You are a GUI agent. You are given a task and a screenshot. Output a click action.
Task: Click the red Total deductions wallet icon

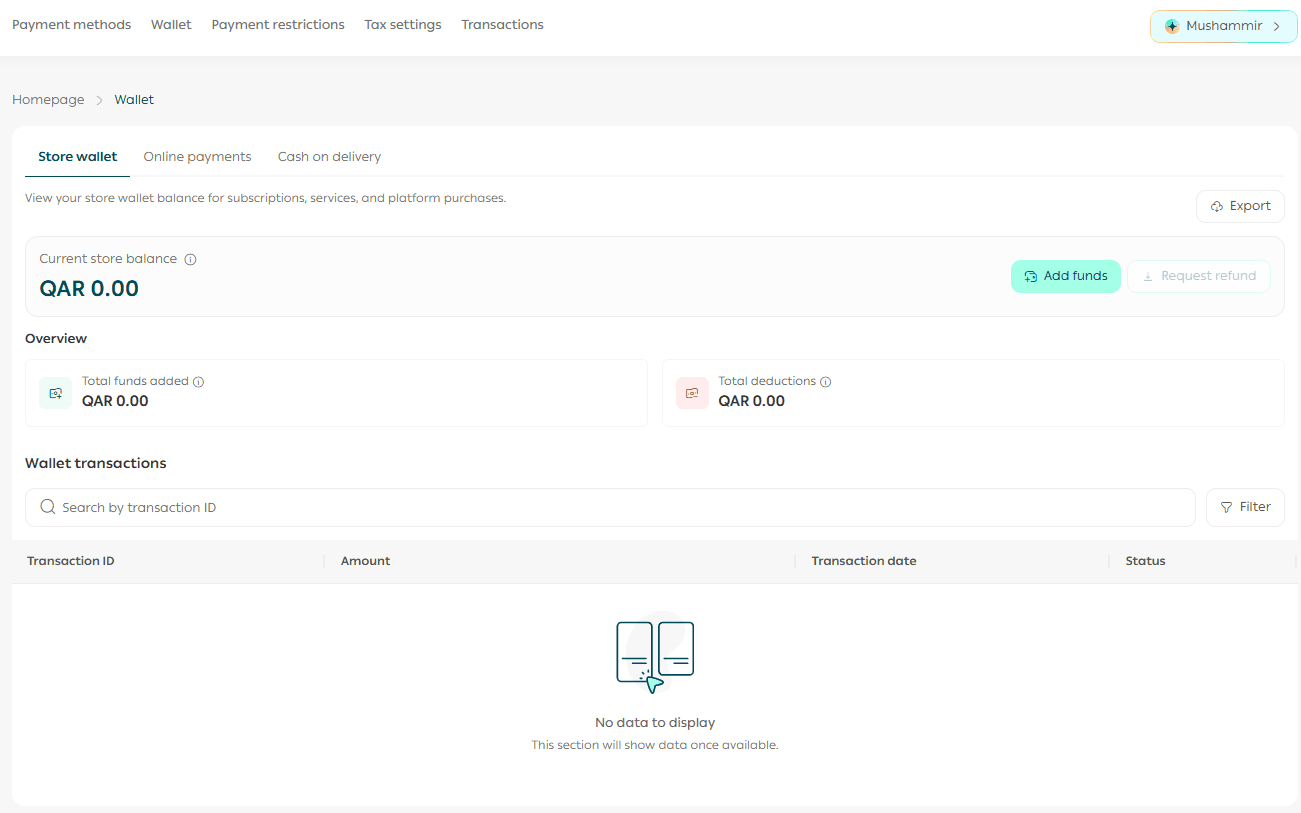692,393
